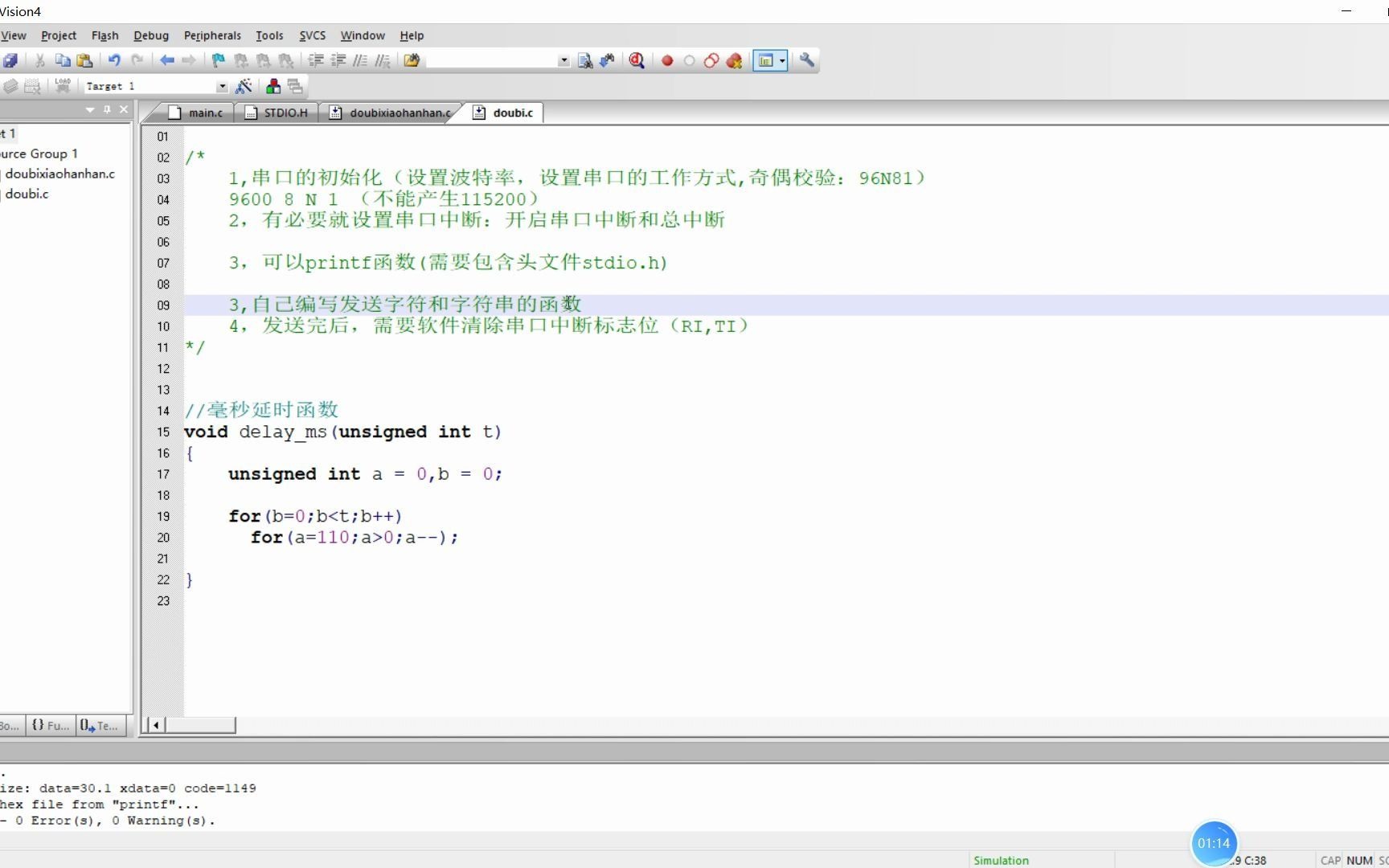Open Target Options magic wand icon

(244, 86)
